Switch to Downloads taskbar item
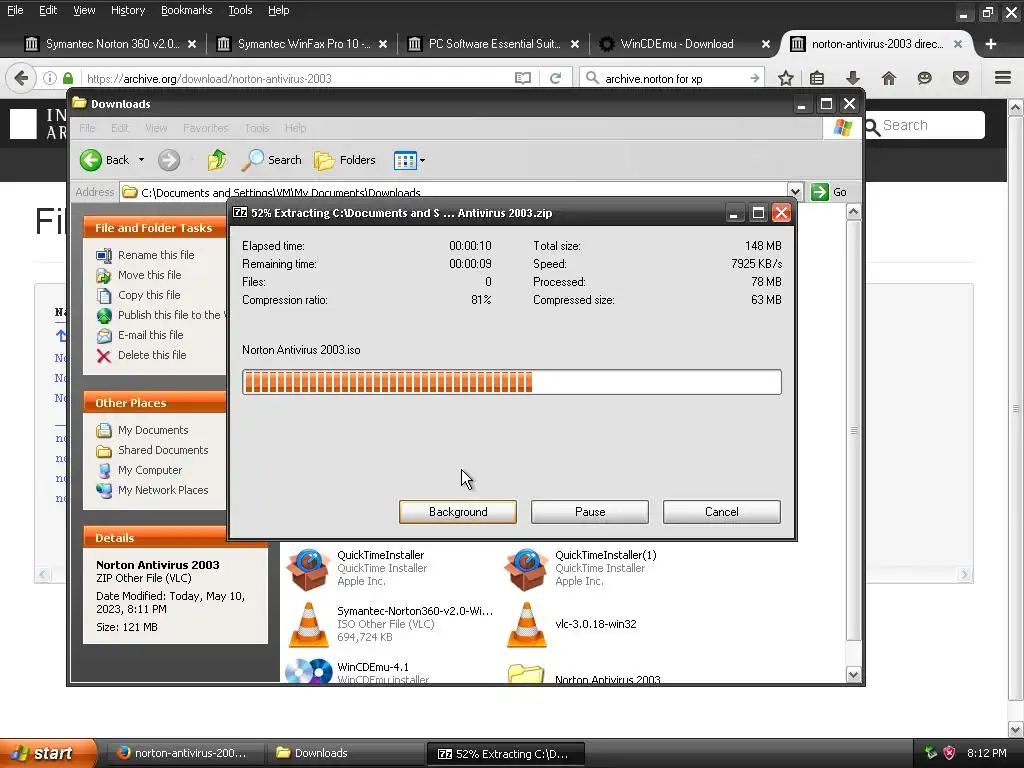Image resolution: width=1024 pixels, height=768 pixels. pyautogui.click(x=344, y=753)
